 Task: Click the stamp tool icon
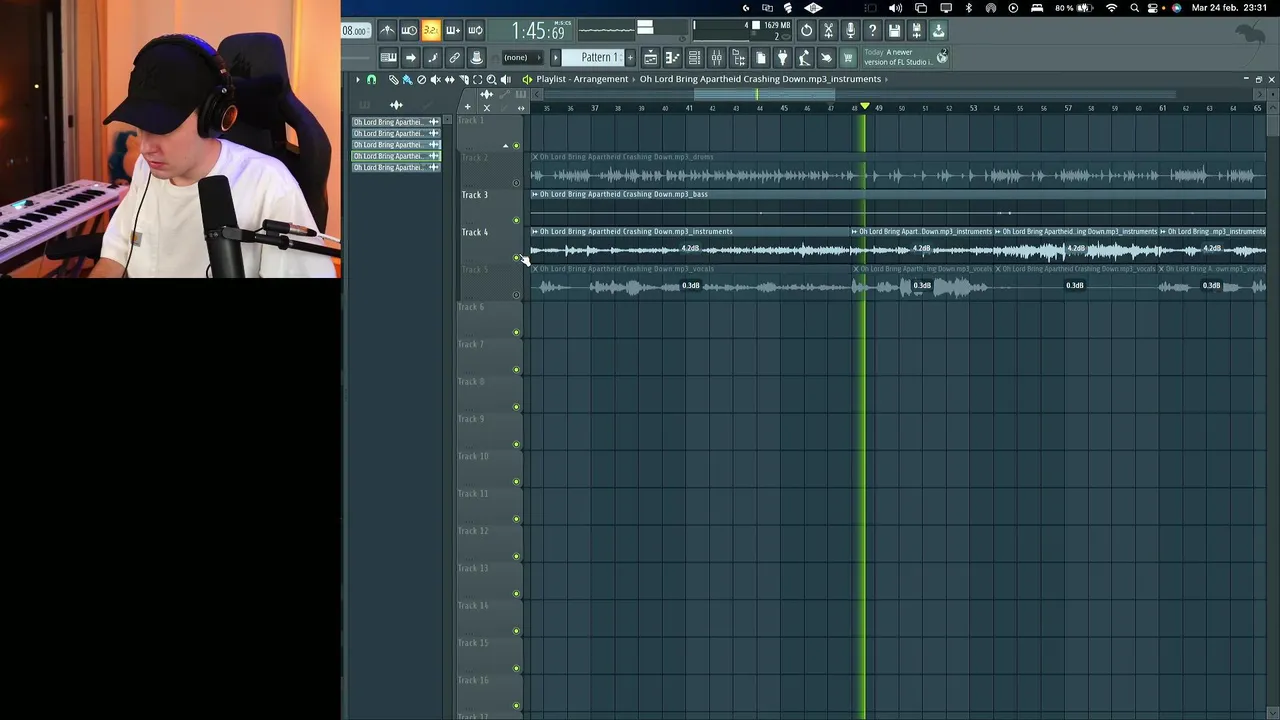coord(476,58)
